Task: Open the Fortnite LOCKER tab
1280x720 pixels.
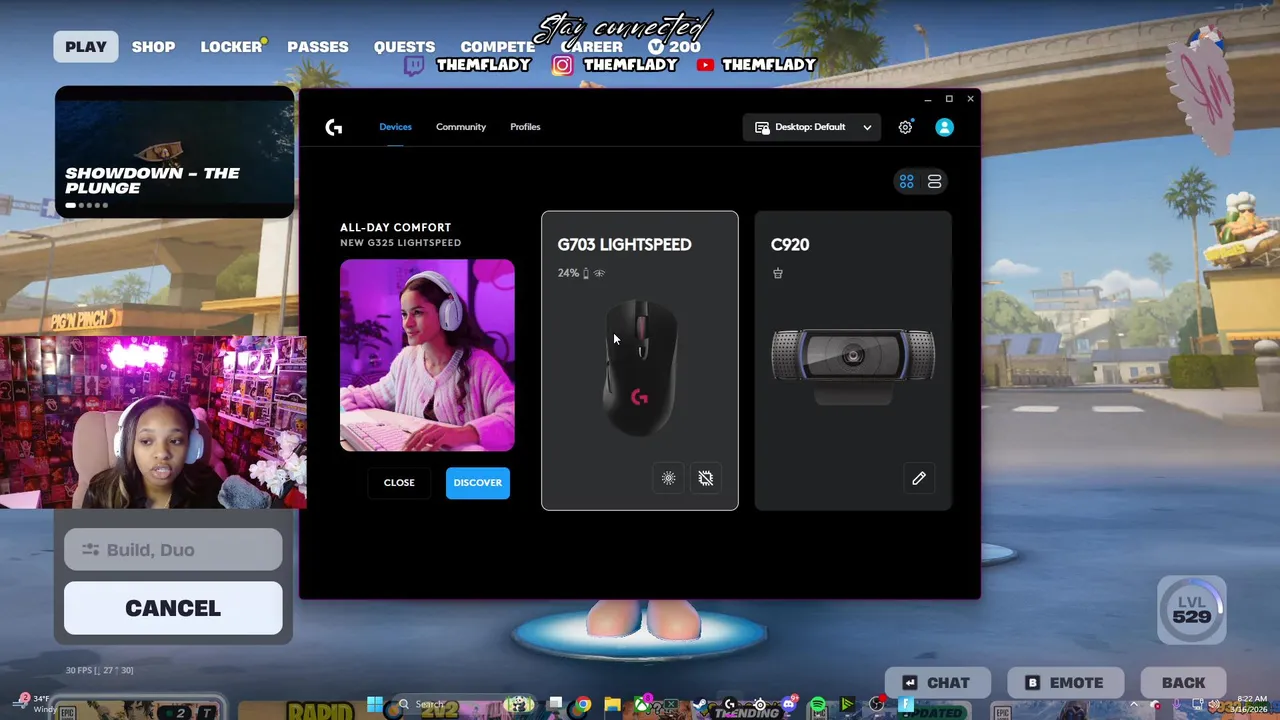Action: 231,47
